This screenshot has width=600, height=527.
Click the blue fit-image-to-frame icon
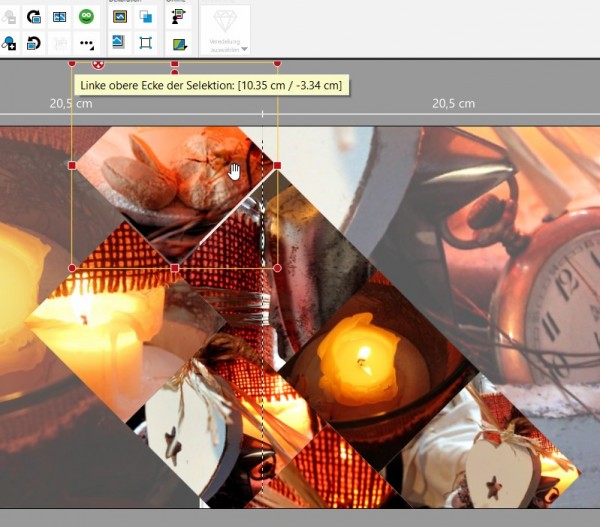[59, 17]
